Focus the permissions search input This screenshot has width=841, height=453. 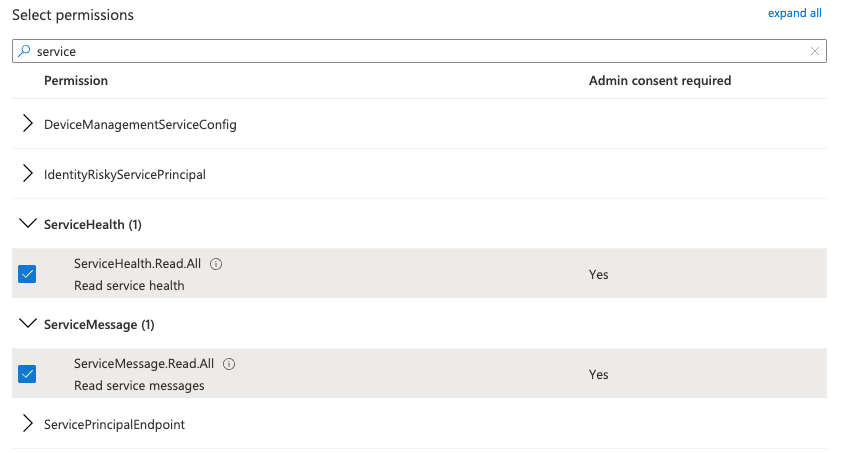pos(420,52)
